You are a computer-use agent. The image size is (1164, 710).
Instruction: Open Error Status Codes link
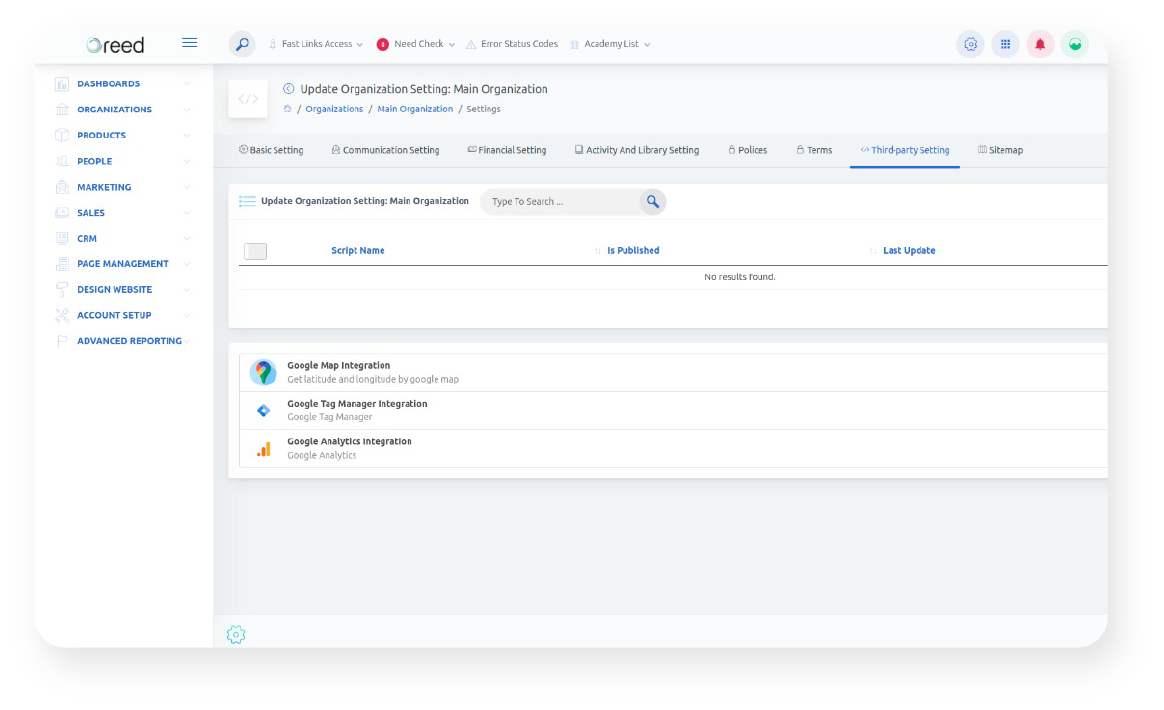[x=512, y=44]
